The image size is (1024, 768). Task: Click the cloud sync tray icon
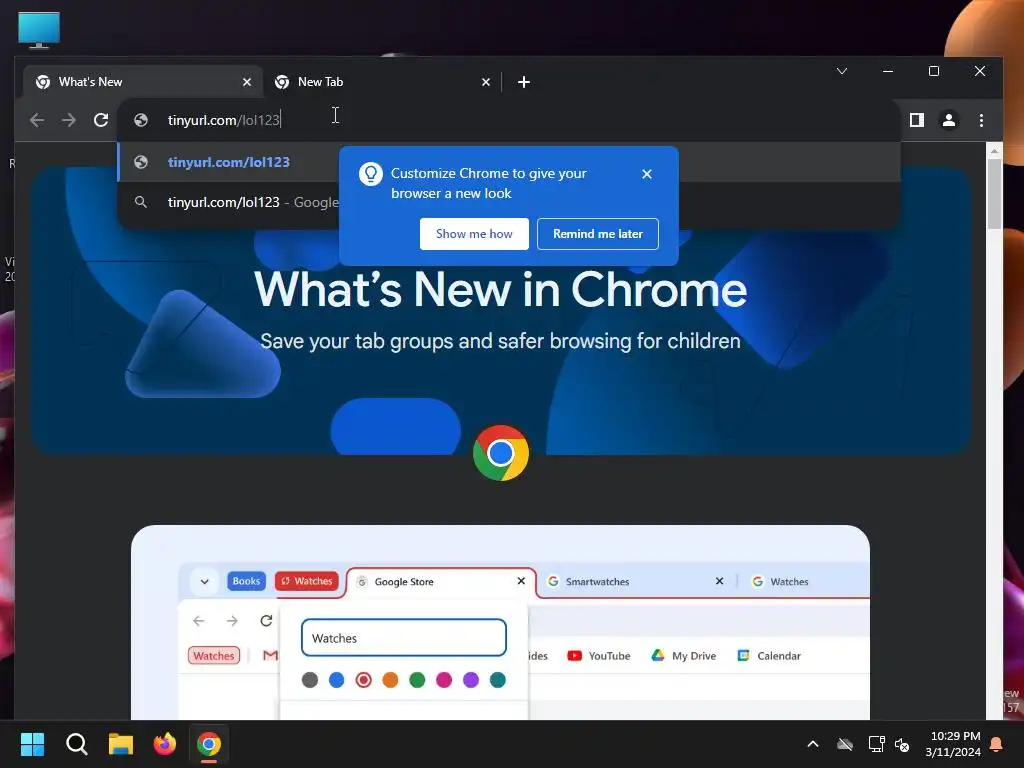pos(845,744)
